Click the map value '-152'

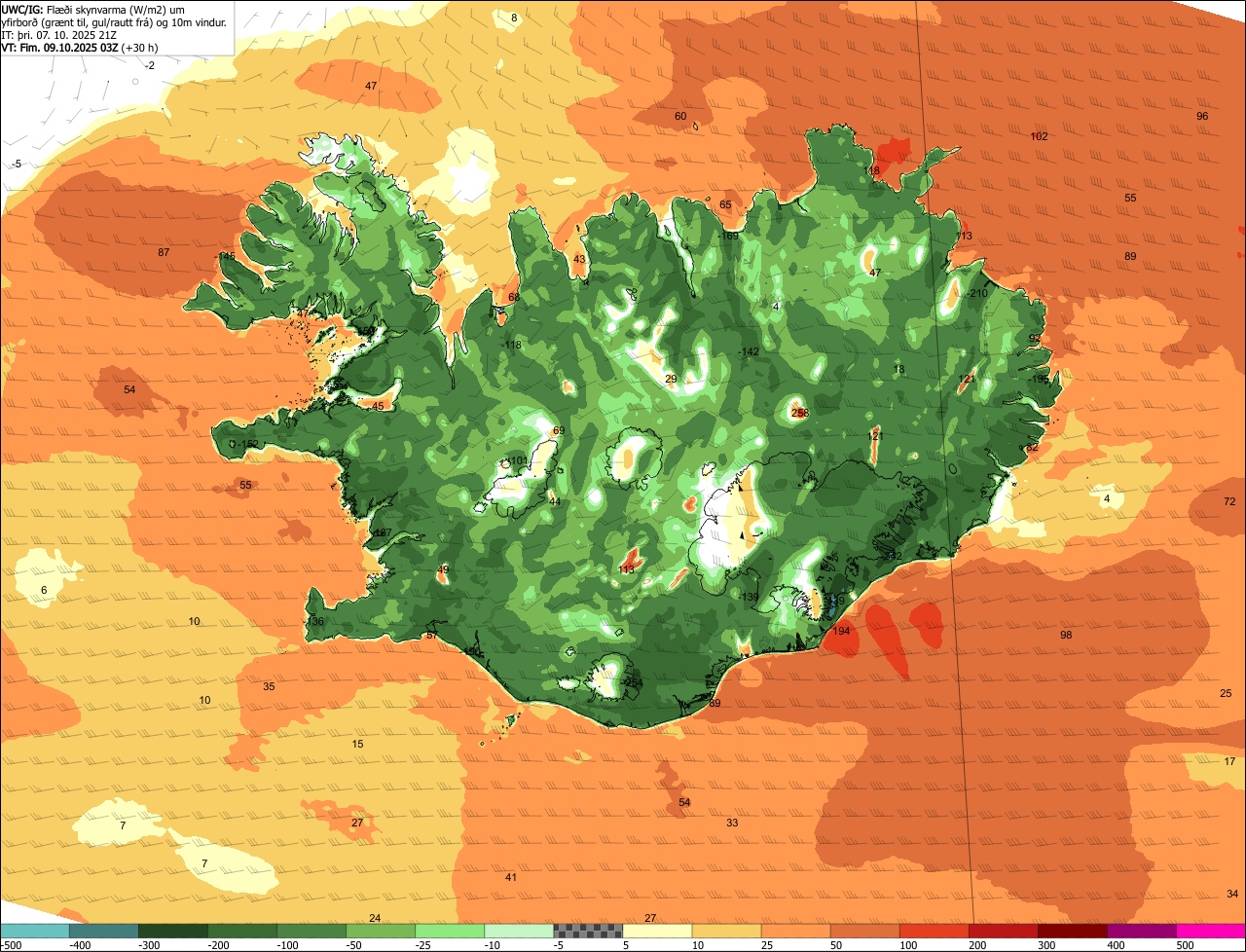[248, 444]
